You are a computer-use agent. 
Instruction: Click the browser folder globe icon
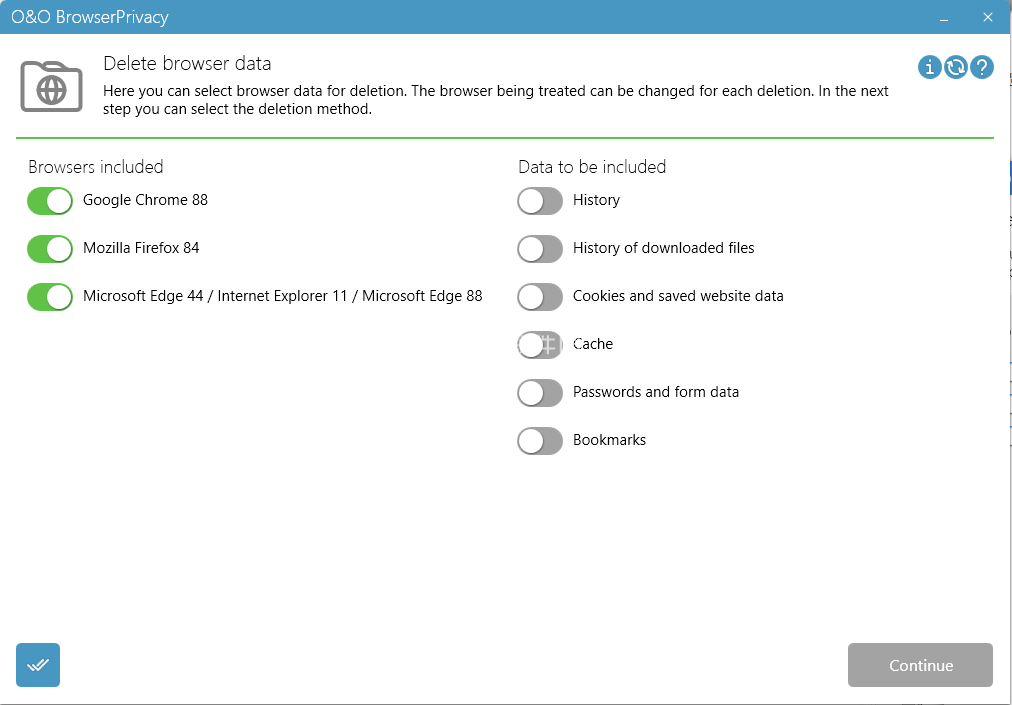point(51,87)
